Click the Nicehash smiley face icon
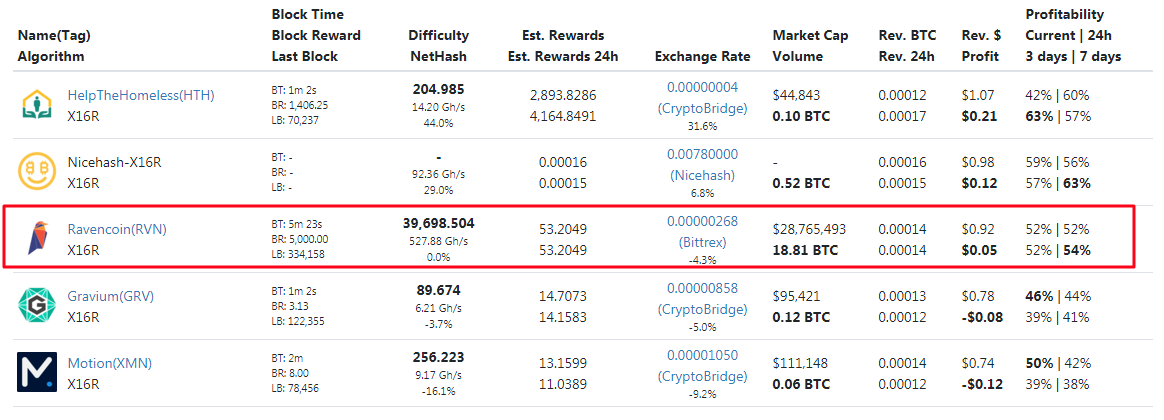The height and width of the screenshot is (420, 1164). pyautogui.click(x=37, y=171)
